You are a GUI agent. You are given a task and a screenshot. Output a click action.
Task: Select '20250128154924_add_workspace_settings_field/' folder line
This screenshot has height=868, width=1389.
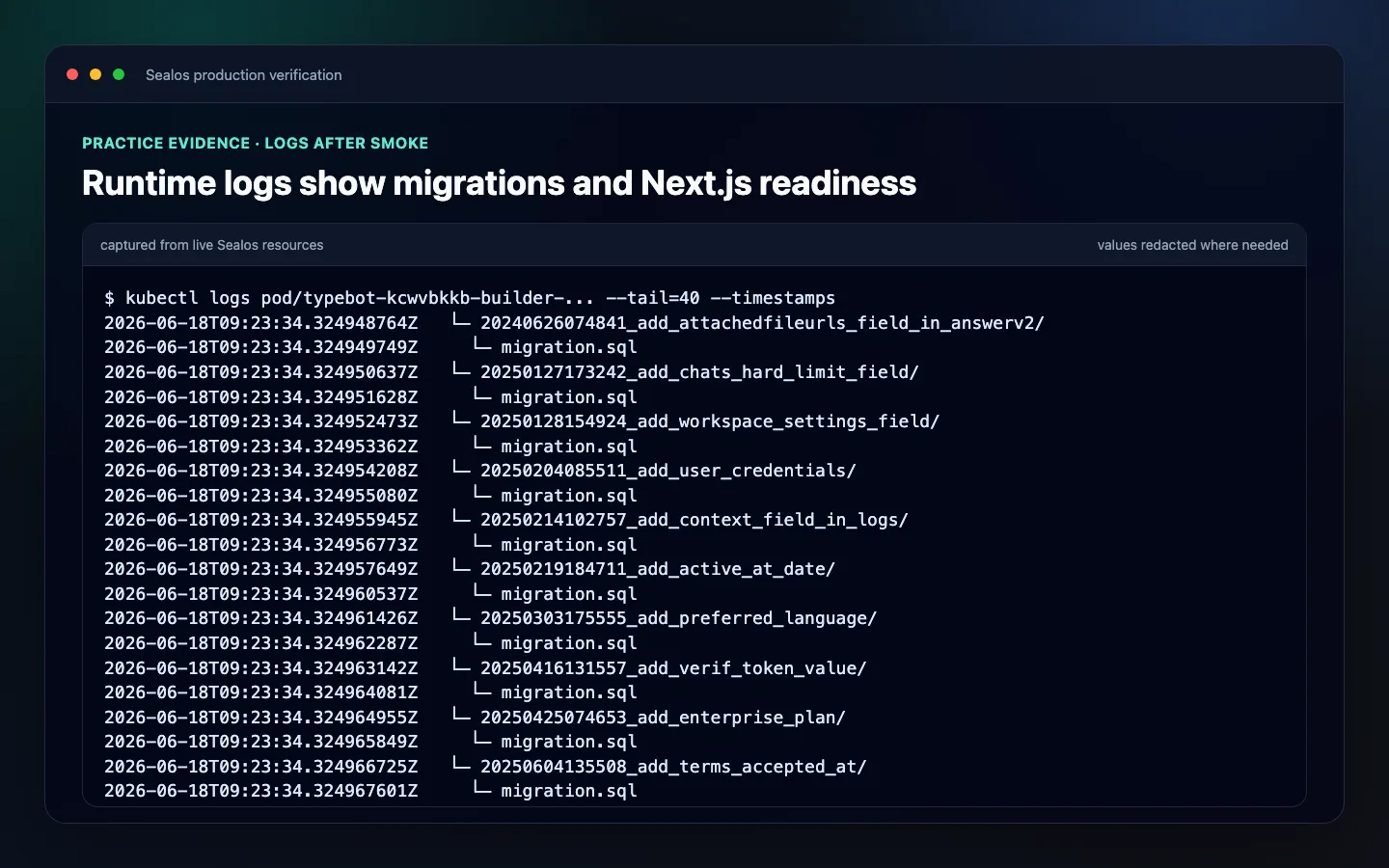pyautogui.click(x=710, y=421)
